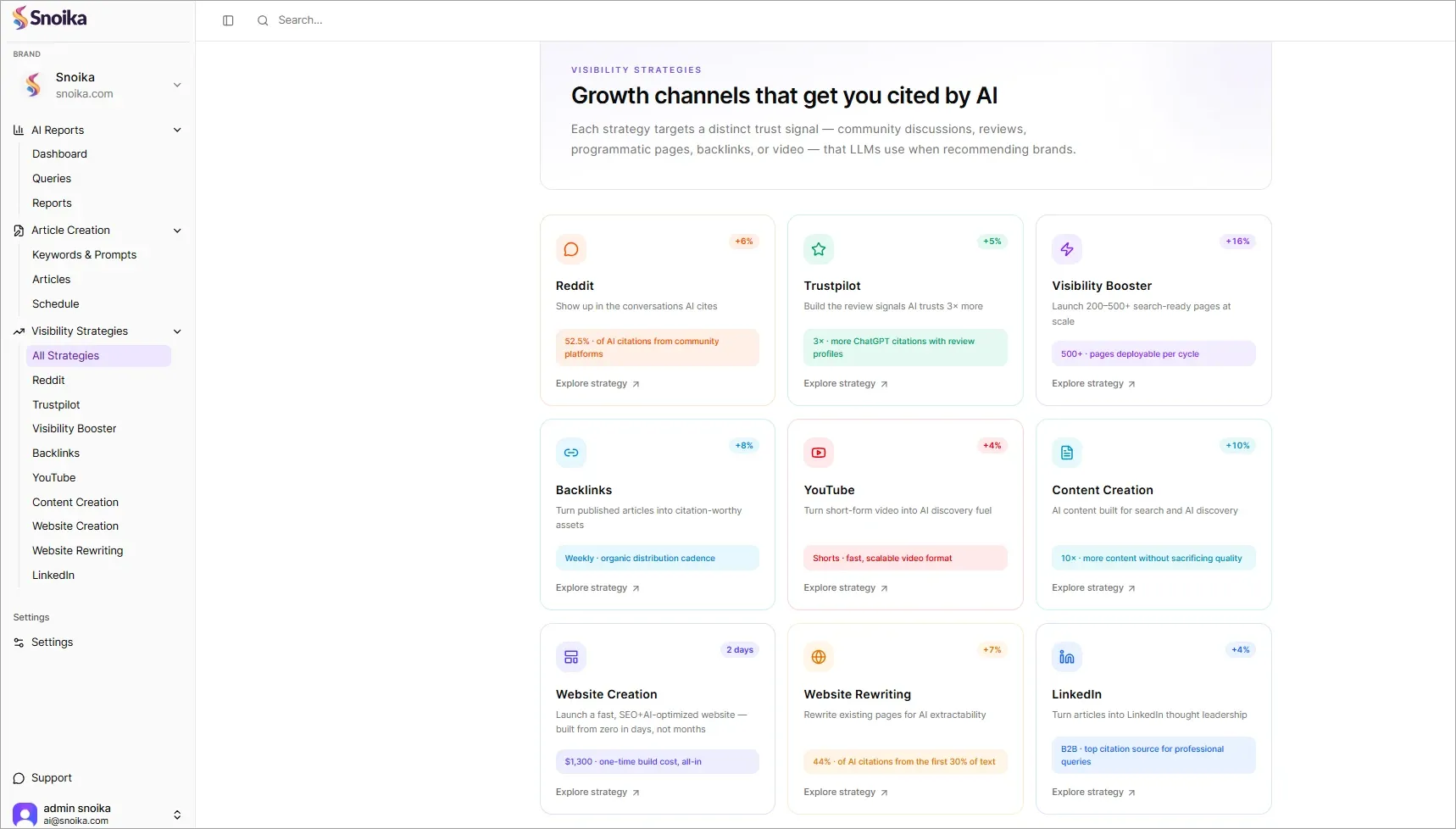Collapse the Visibility Strategies section chevron
Image resolution: width=1456 pixels, height=829 pixels.
[x=177, y=331]
